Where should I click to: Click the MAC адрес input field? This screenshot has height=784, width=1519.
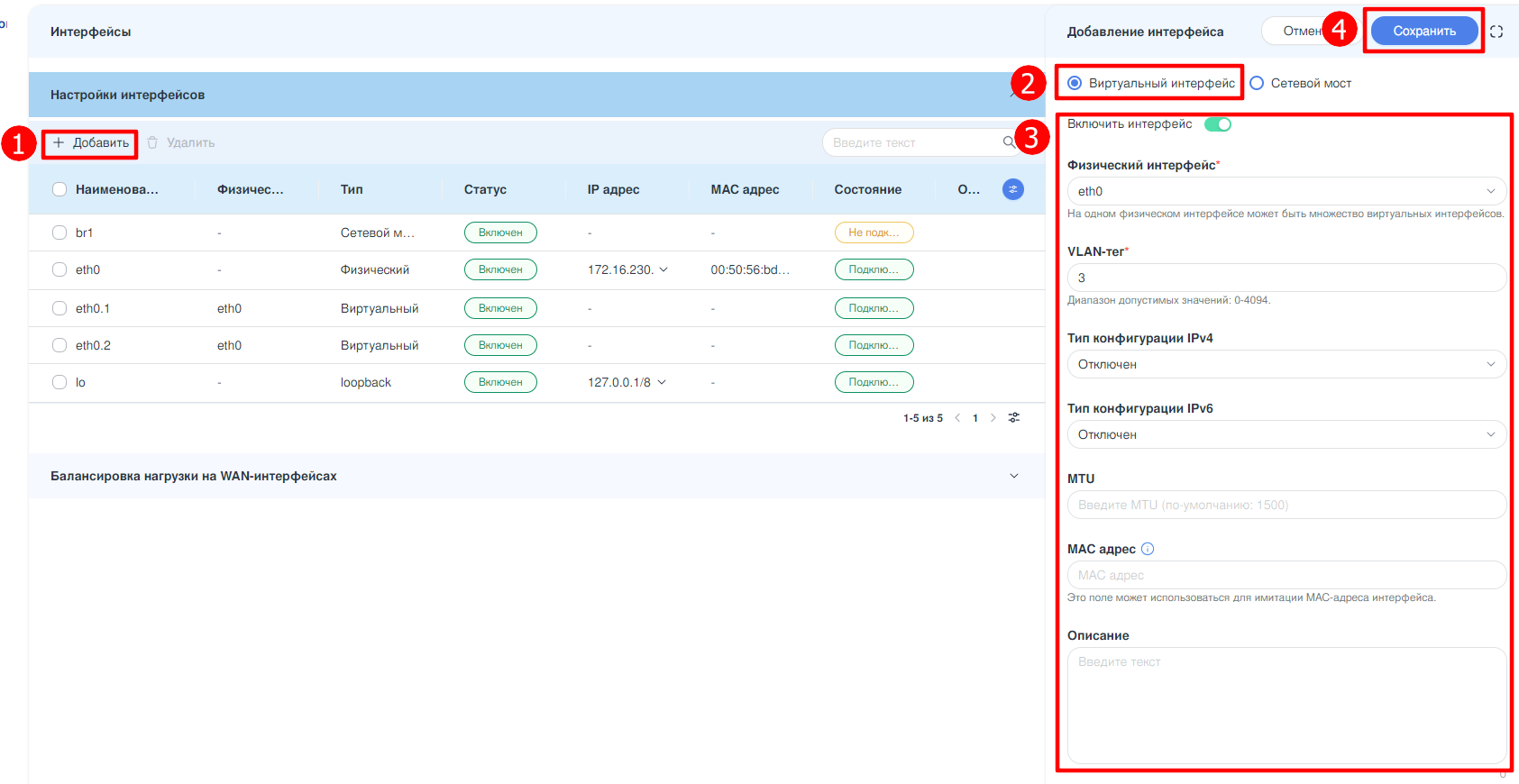click(x=1286, y=575)
